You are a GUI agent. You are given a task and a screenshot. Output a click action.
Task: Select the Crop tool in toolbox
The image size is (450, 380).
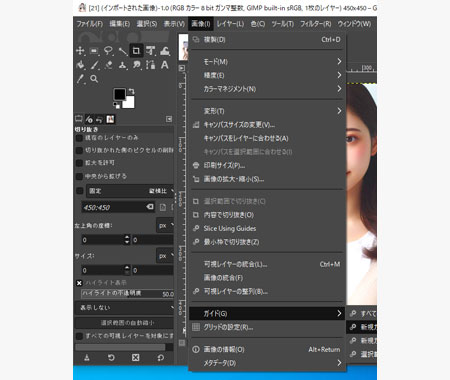click(136, 51)
